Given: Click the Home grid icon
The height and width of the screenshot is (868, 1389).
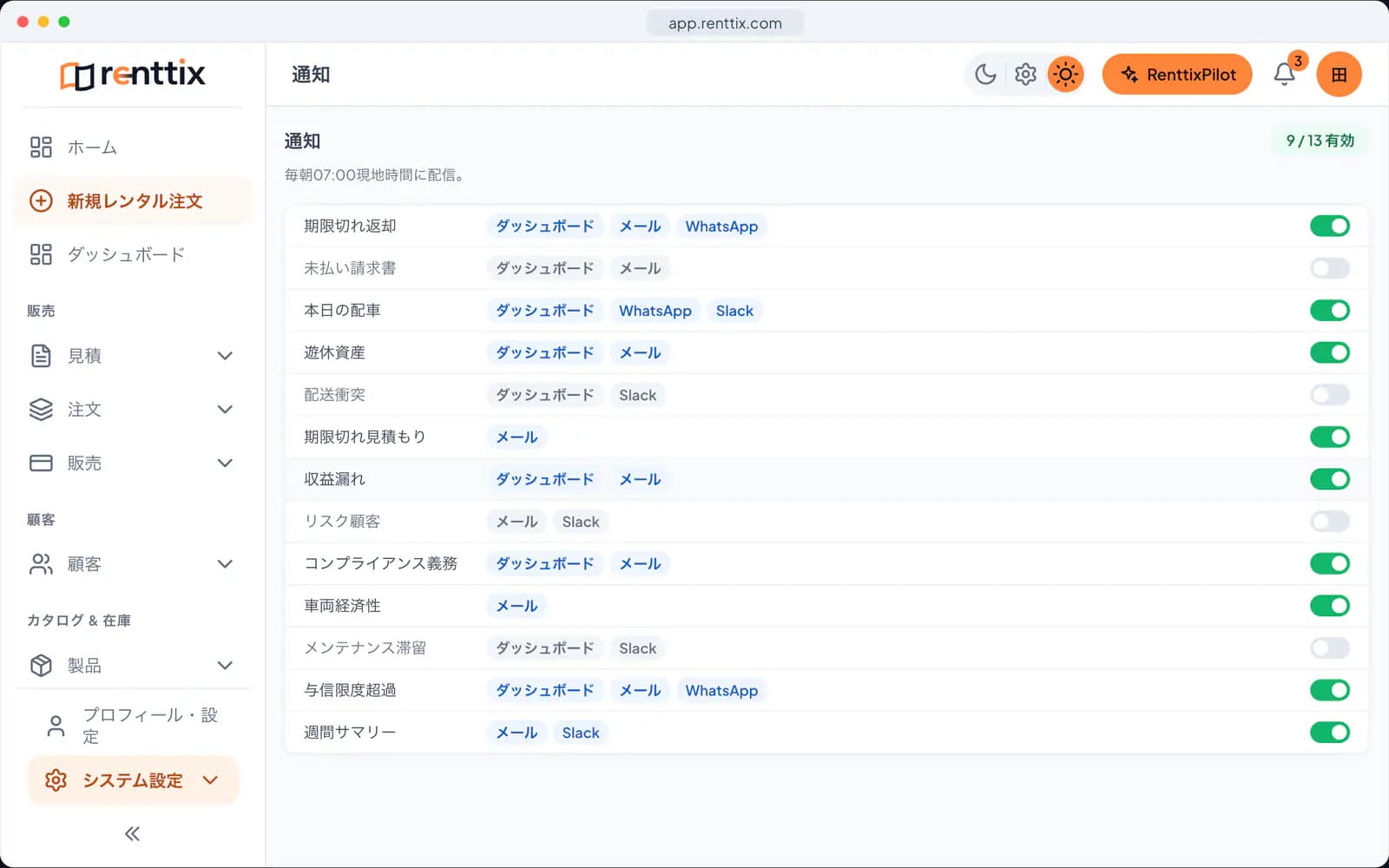Looking at the screenshot, I should tap(41, 148).
